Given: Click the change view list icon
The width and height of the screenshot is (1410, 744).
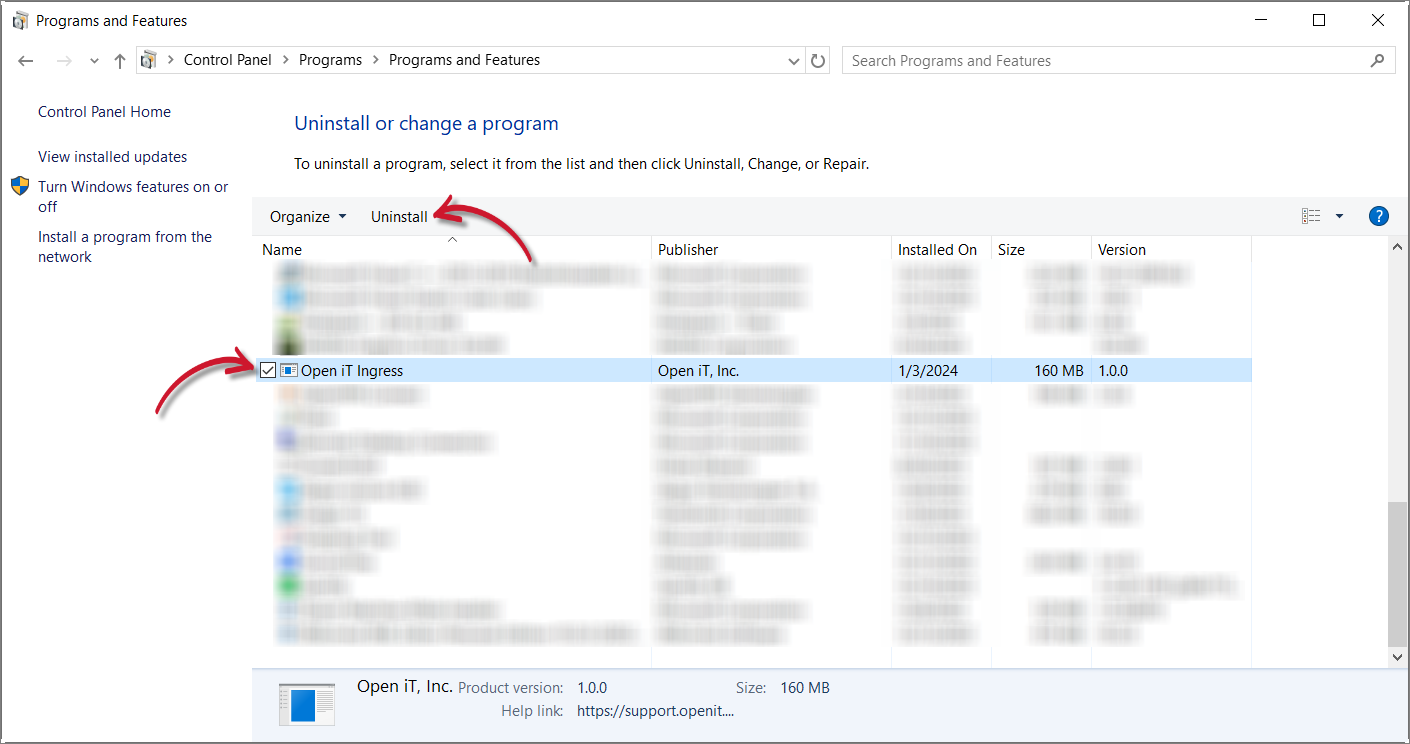Looking at the screenshot, I should [1311, 216].
